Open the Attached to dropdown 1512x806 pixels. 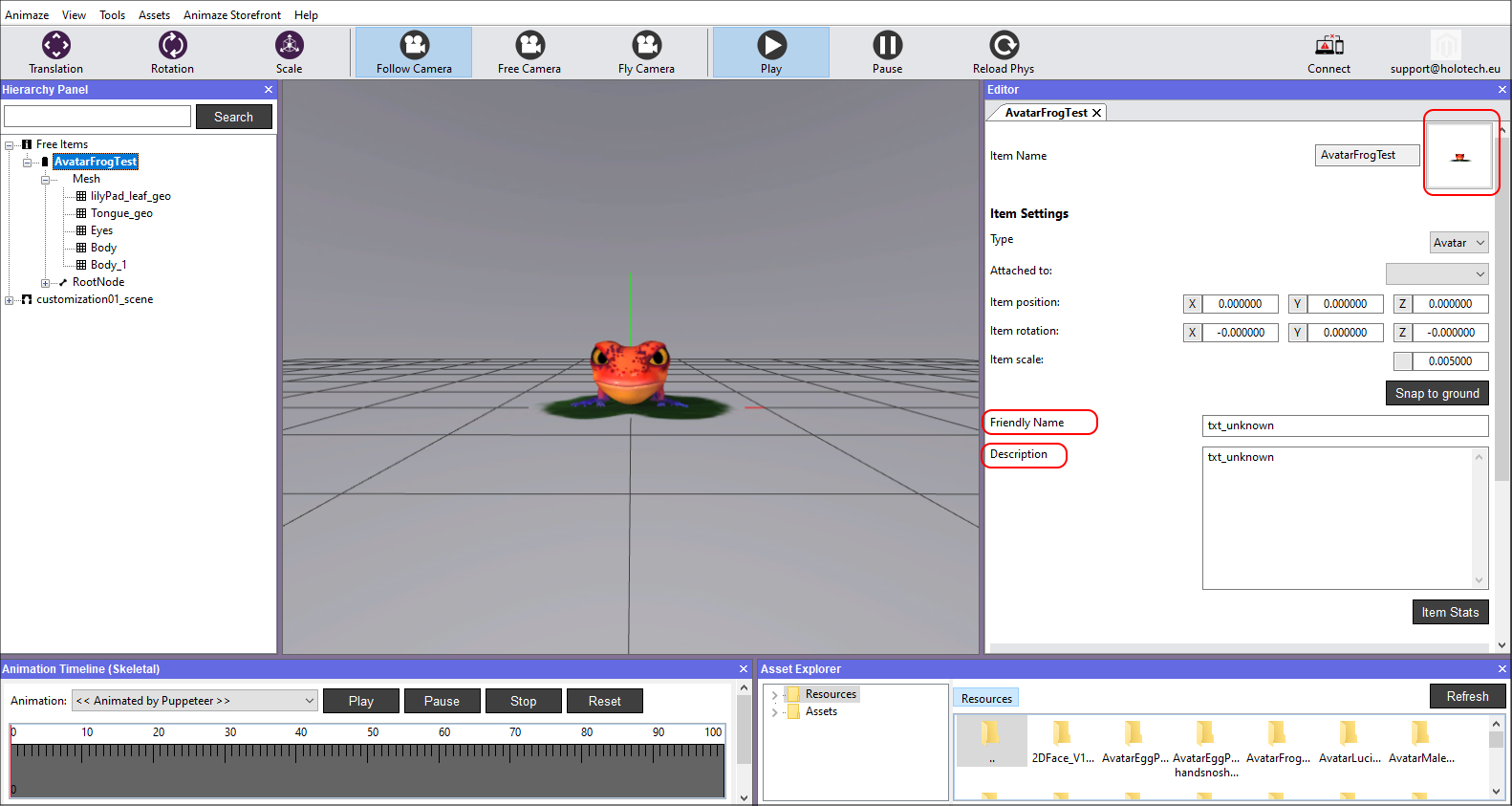coord(1437,273)
